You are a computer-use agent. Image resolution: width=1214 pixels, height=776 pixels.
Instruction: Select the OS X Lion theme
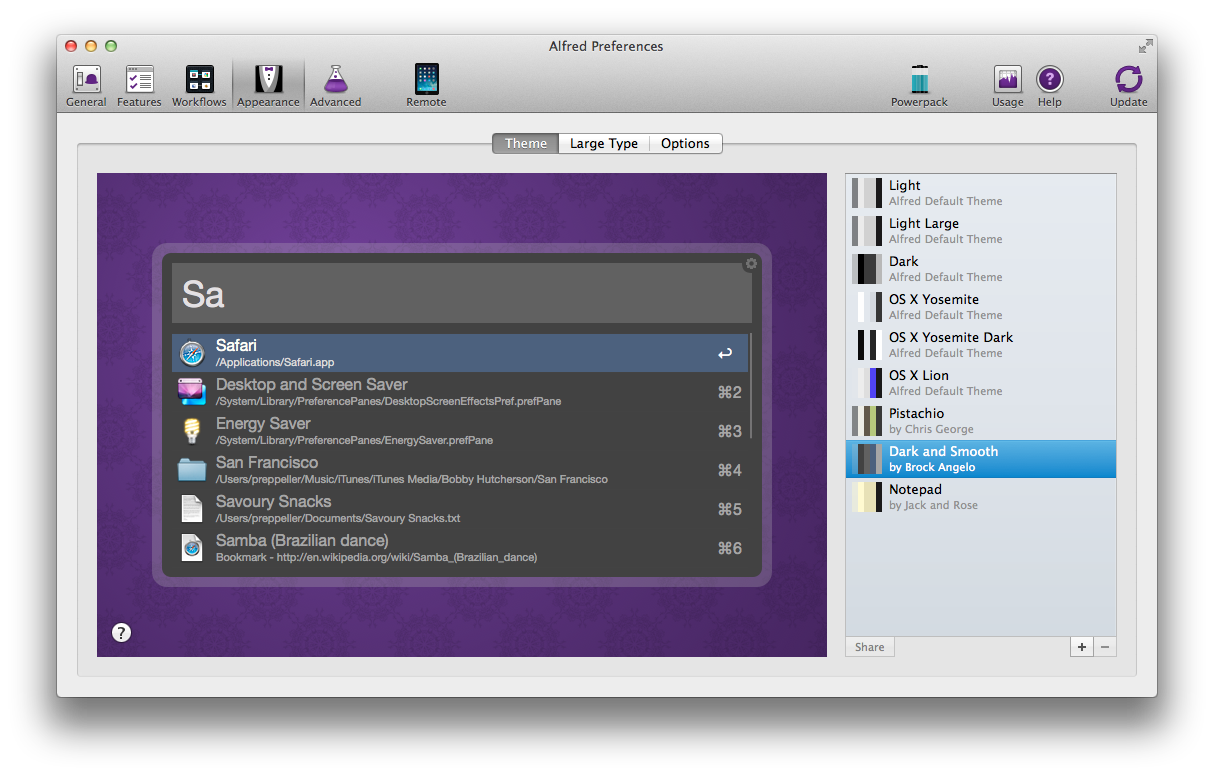[981, 383]
